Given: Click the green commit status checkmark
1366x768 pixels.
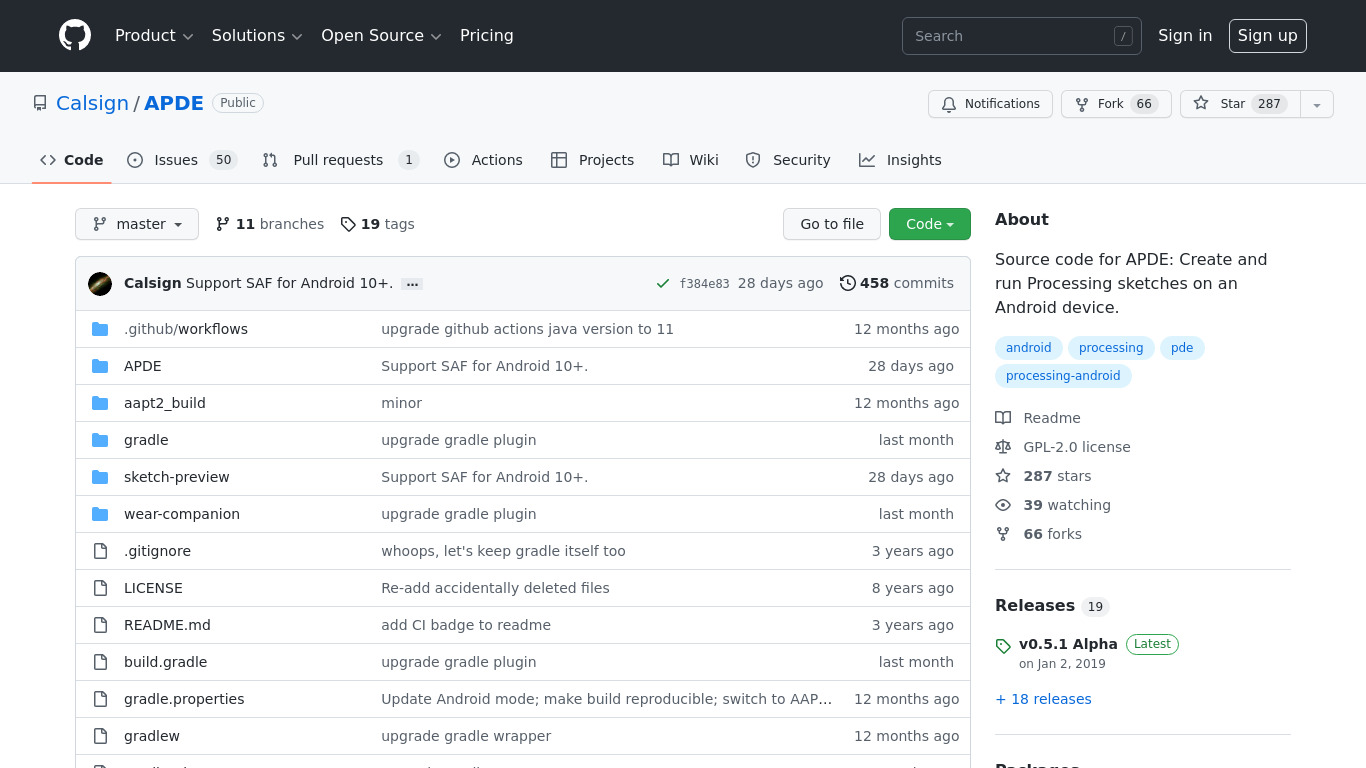Looking at the screenshot, I should pos(662,284).
